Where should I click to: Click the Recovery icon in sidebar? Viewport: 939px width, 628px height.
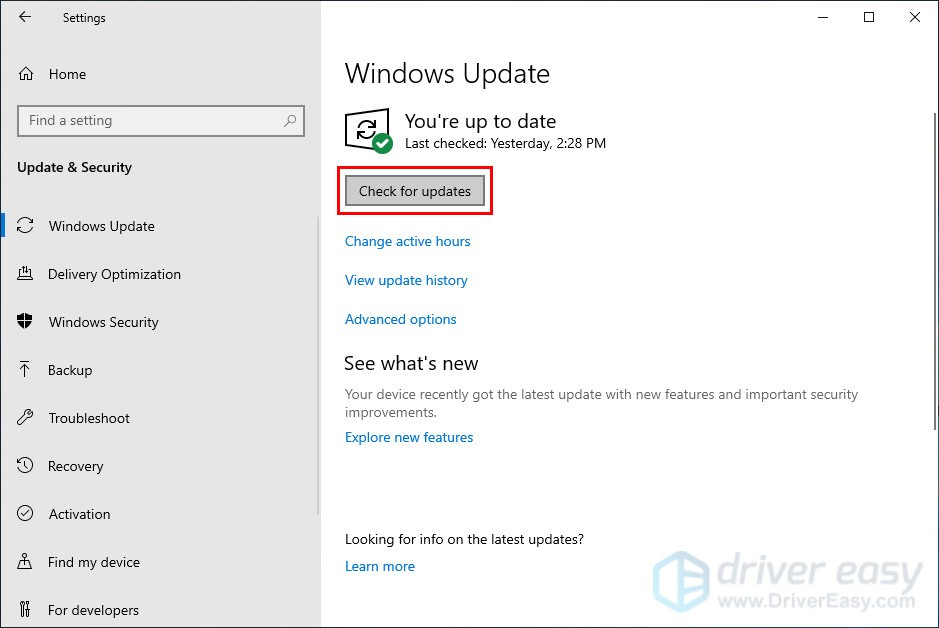point(26,466)
